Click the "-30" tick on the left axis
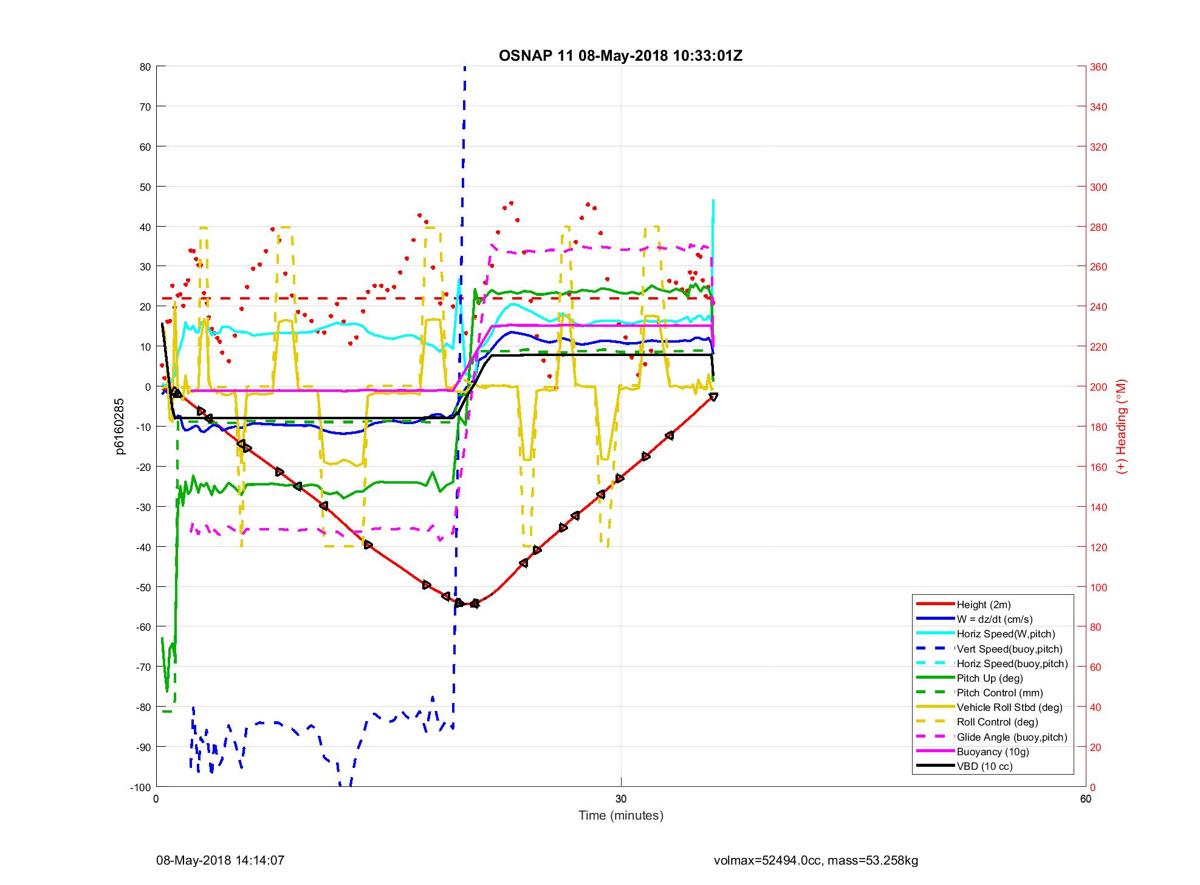The width and height of the screenshot is (1200, 885). (x=143, y=507)
